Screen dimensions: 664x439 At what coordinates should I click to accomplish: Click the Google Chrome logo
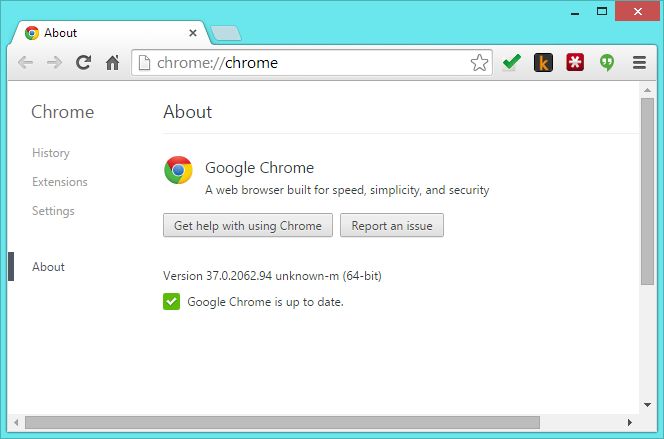pyautogui.click(x=178, y=170)
